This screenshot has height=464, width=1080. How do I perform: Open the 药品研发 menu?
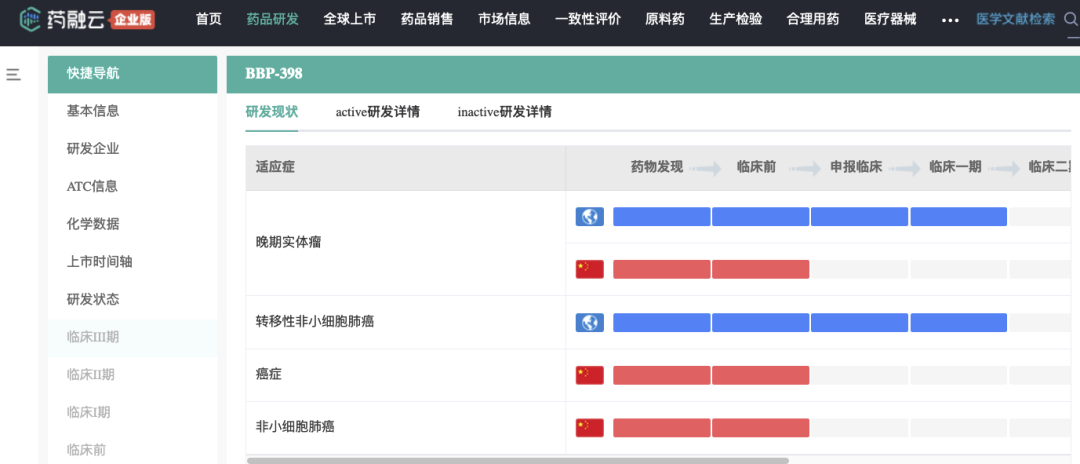(272, 19)
